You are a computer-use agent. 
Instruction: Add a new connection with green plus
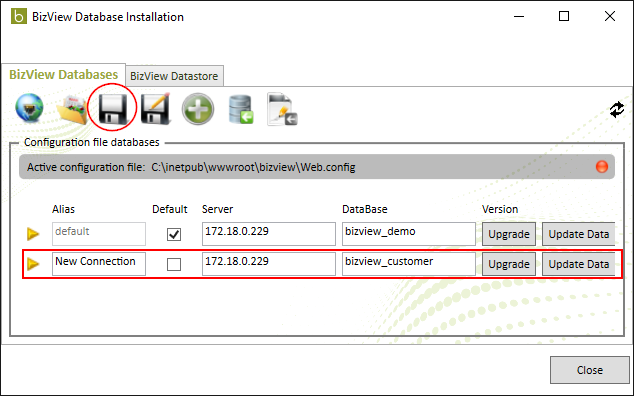(x=198, y=109)
